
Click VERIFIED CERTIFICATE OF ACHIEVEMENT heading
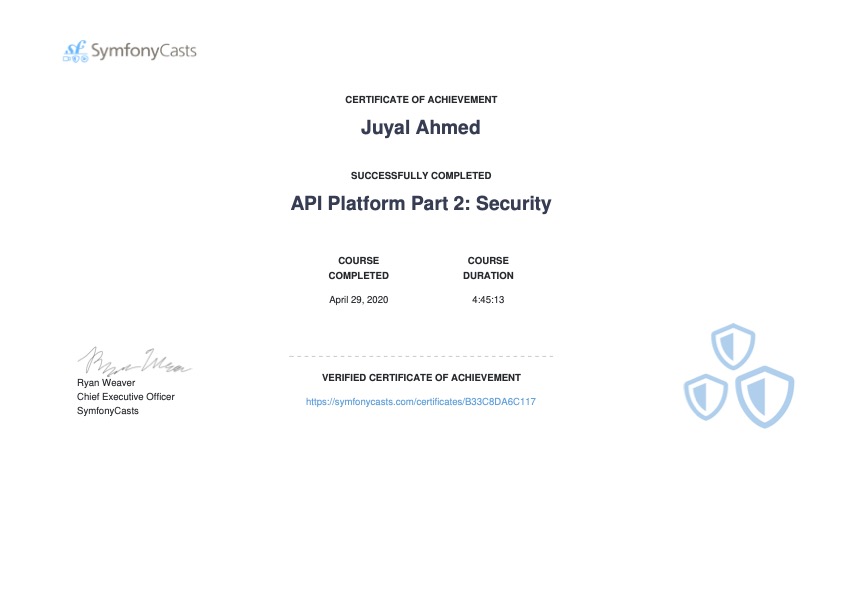[421, 378]
